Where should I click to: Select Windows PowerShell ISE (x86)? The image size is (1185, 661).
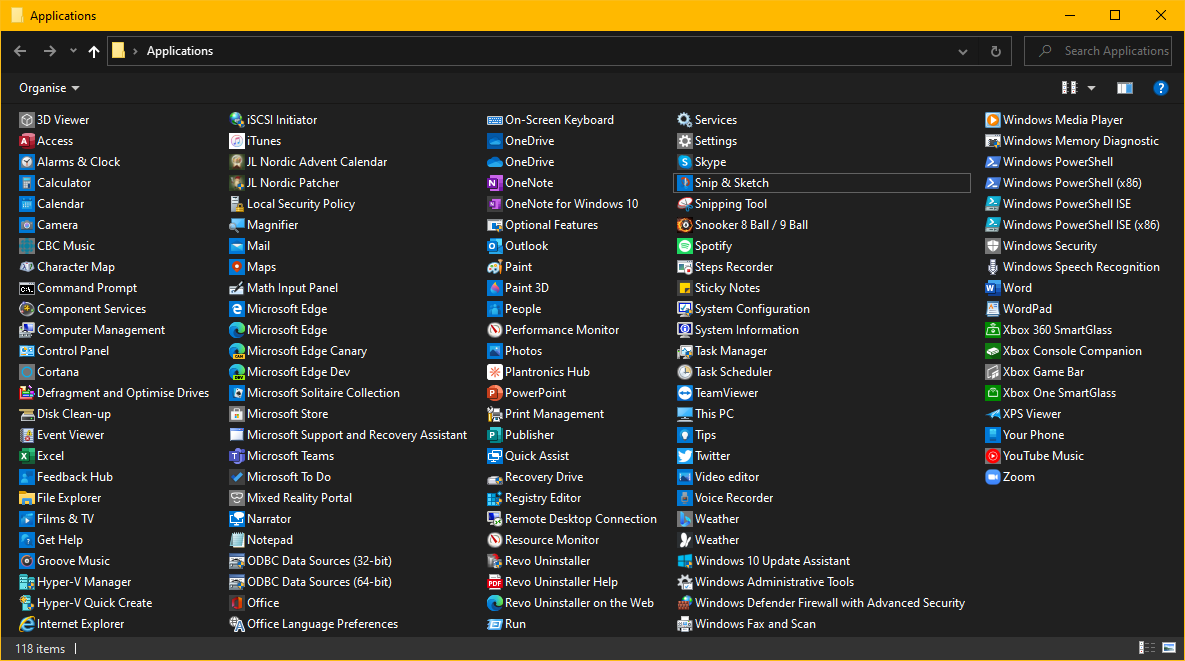[1072, 225]
